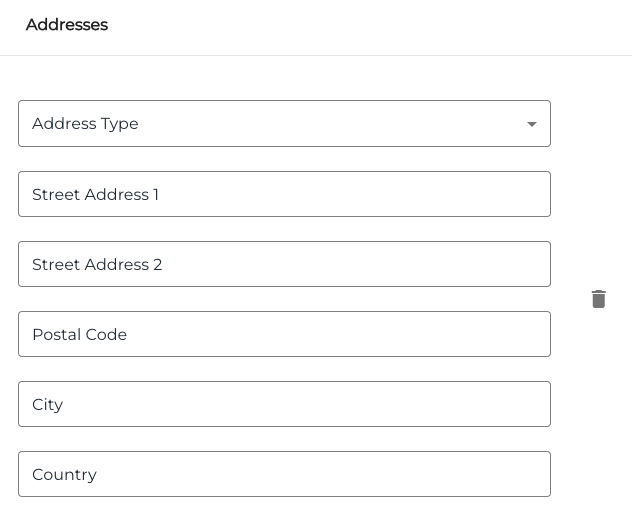Viewport: 632px width, 520px height.
Task: Select the Country input field
Action: (284, 474)
